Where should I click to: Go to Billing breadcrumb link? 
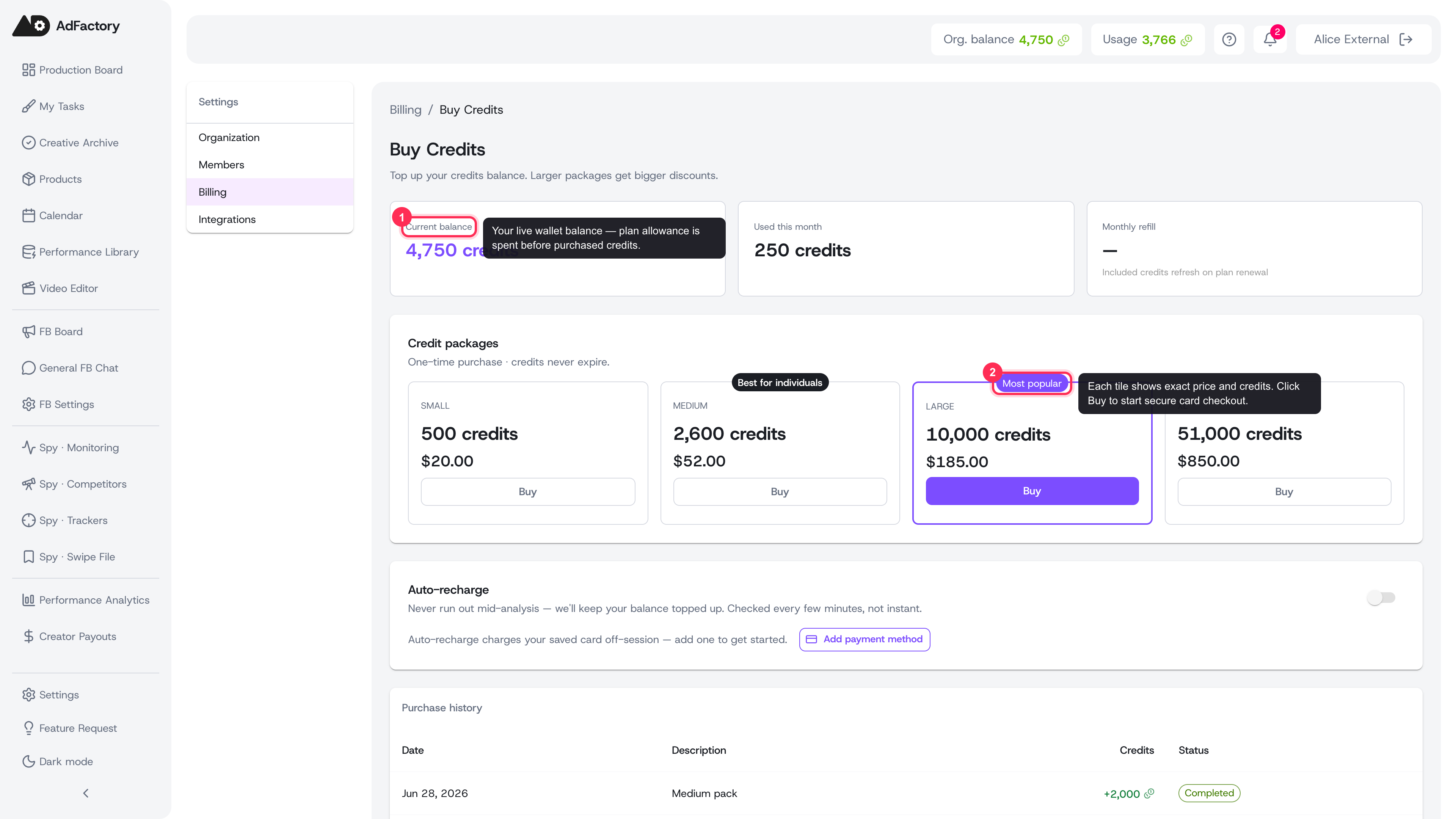(405, 110)
